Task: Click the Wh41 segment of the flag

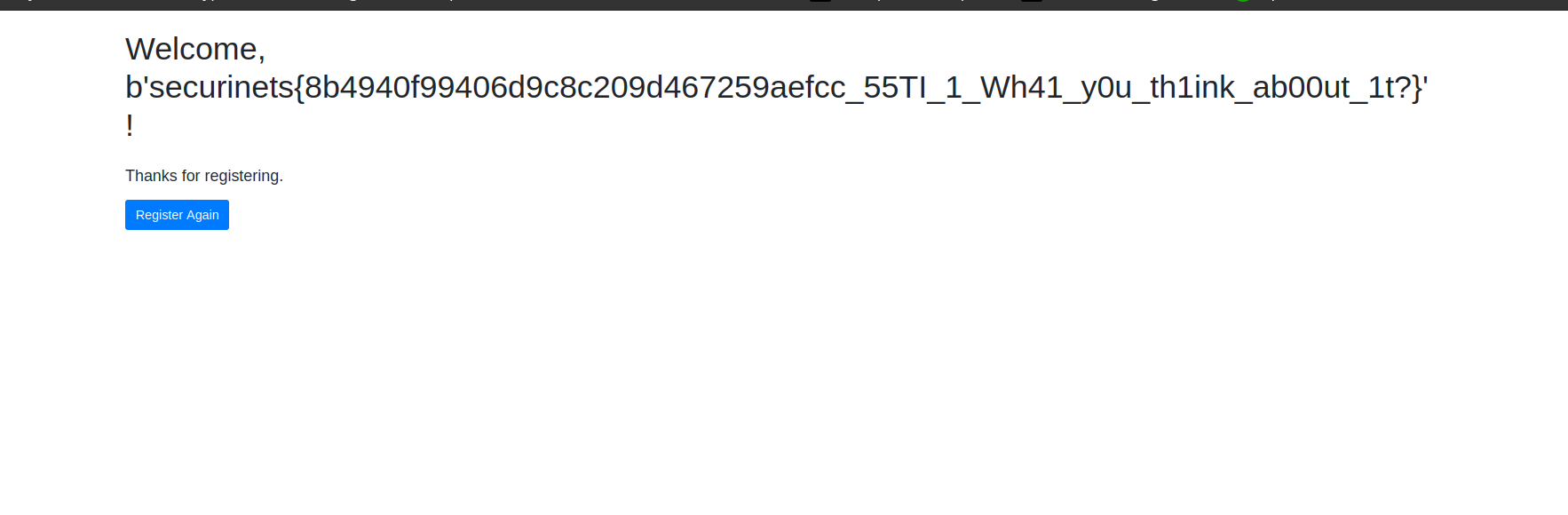Action: pos(1021,87)
